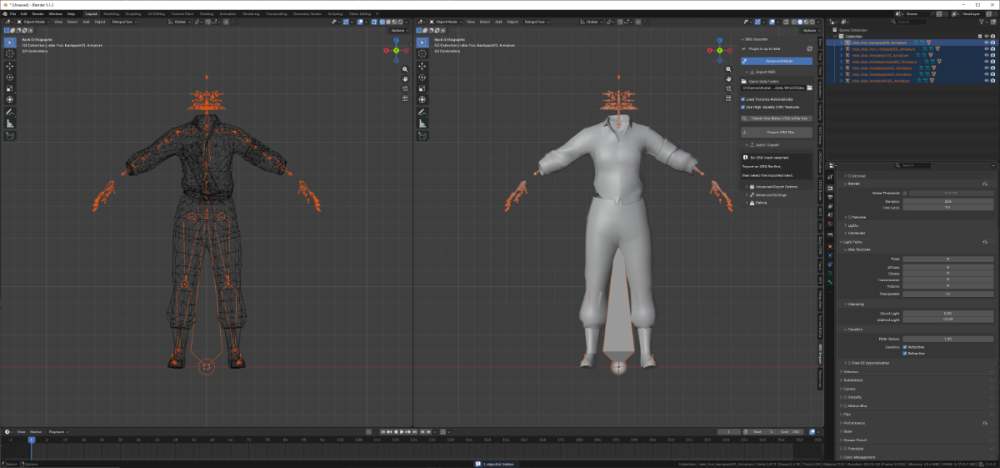This screenshot has height=468, width=1000.
Task: Open the Render menu
Action: tap(38, 13)
